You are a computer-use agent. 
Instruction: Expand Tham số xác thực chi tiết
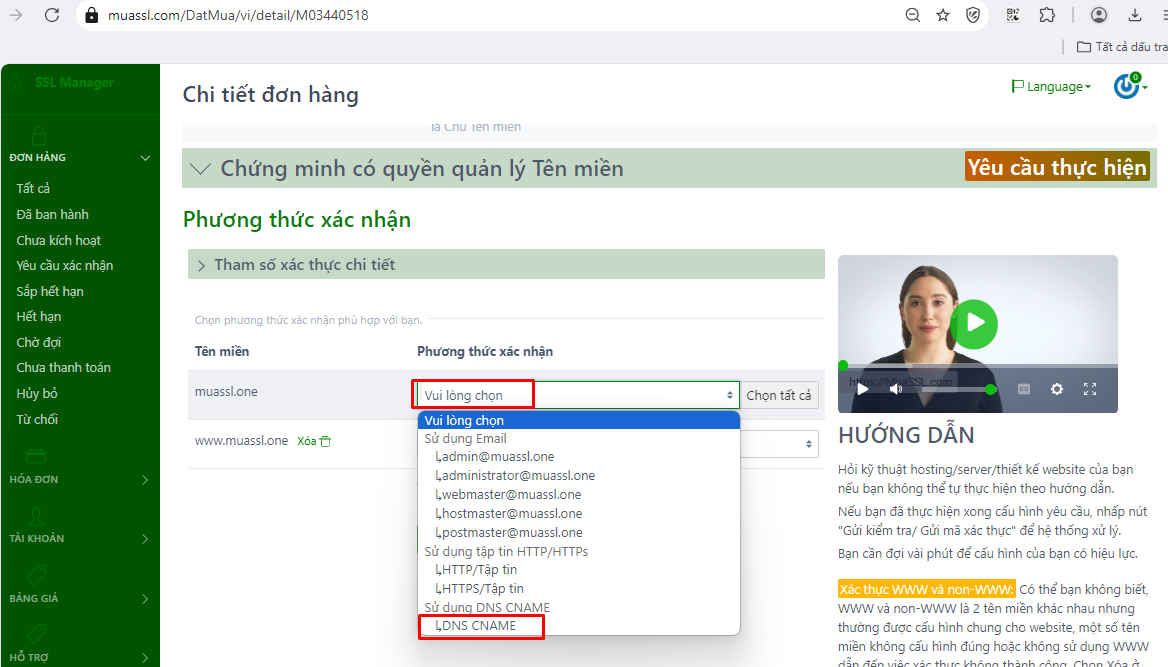pos(304,265)
